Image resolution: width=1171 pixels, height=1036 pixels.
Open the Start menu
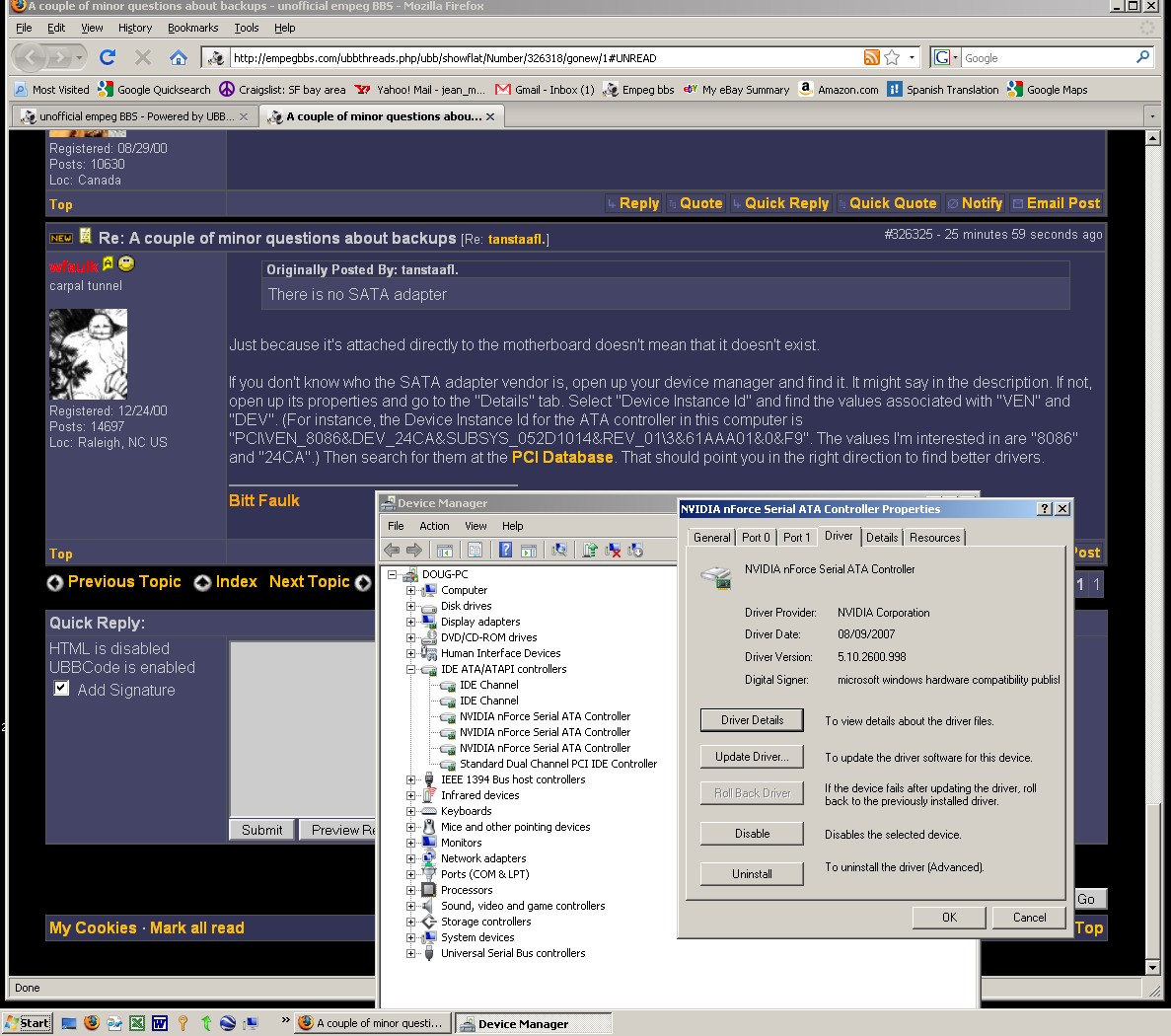coord(28,1022)
